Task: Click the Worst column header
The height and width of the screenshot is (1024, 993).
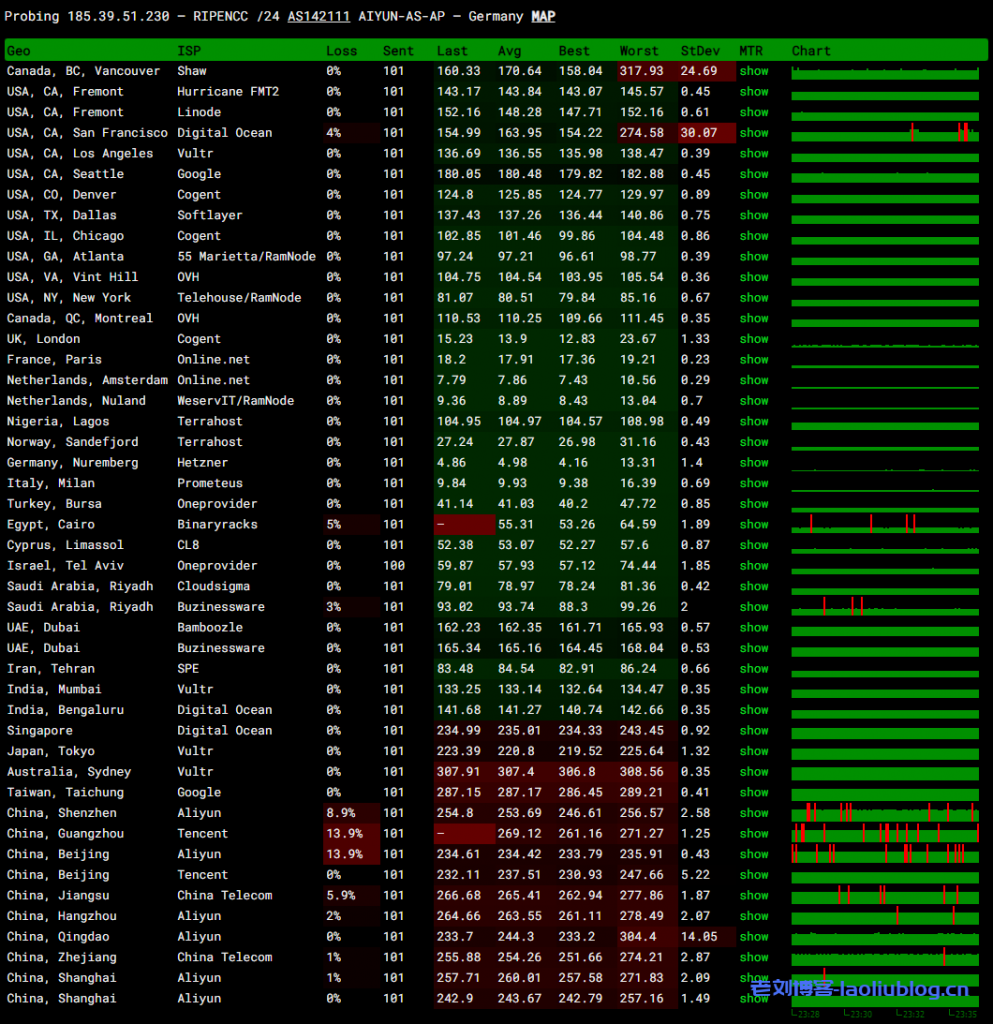Action: point(639,51)
